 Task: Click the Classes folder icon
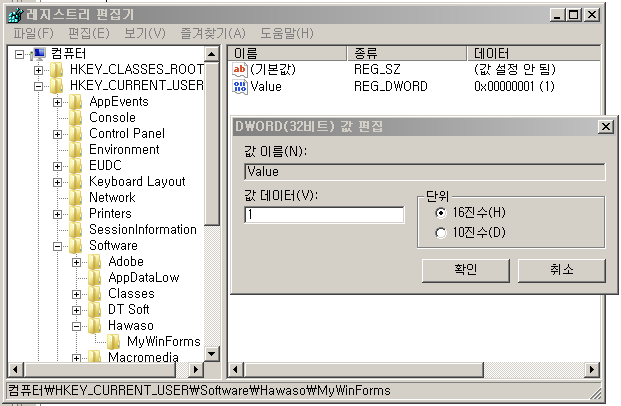pyautogui.click(x=95, y=294)
